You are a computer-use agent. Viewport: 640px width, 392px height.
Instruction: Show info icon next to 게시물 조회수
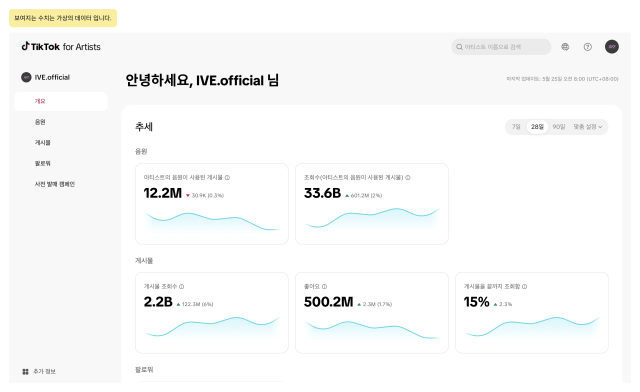[x=182, y=287]
